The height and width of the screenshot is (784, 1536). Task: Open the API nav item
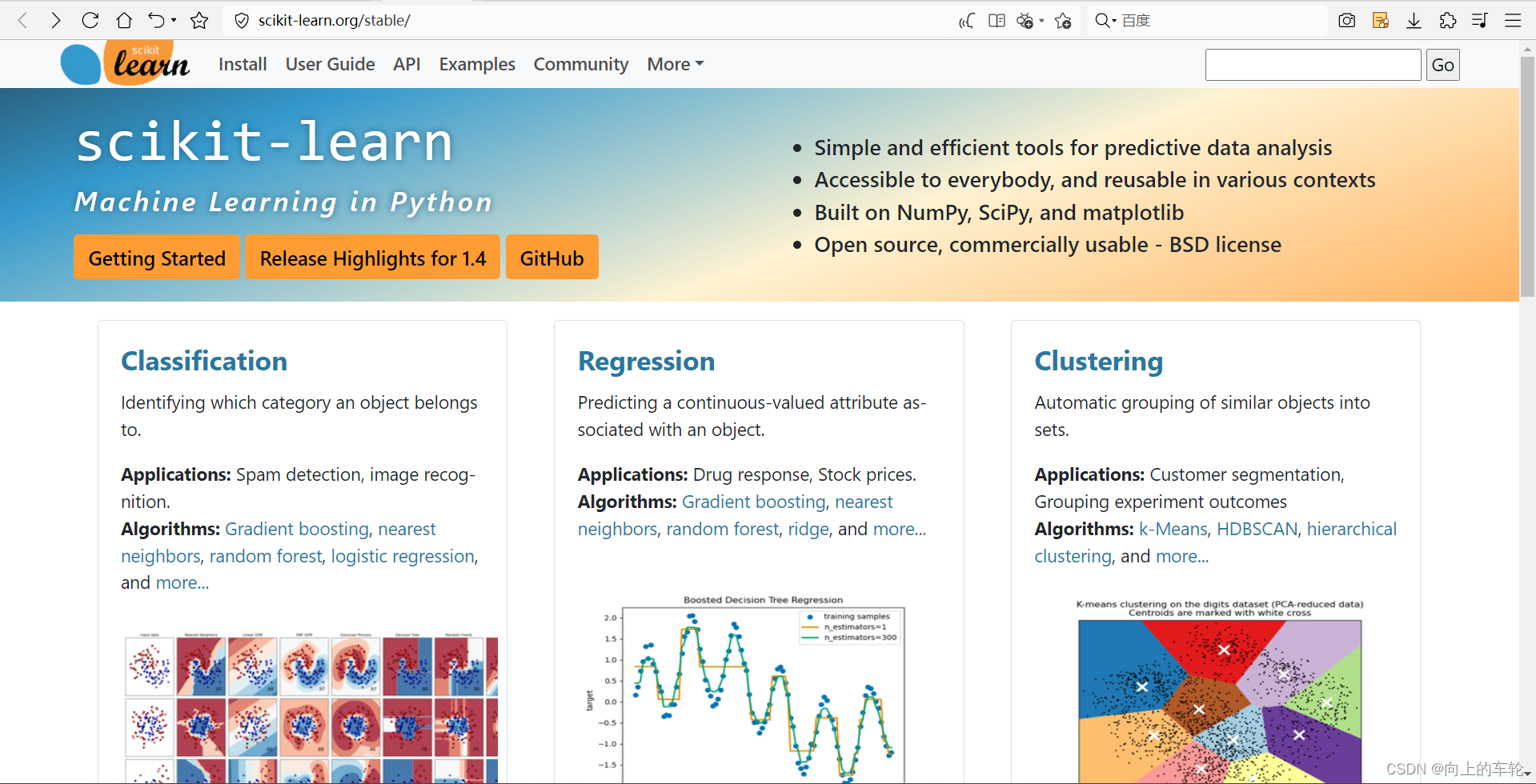click(407, 64)
